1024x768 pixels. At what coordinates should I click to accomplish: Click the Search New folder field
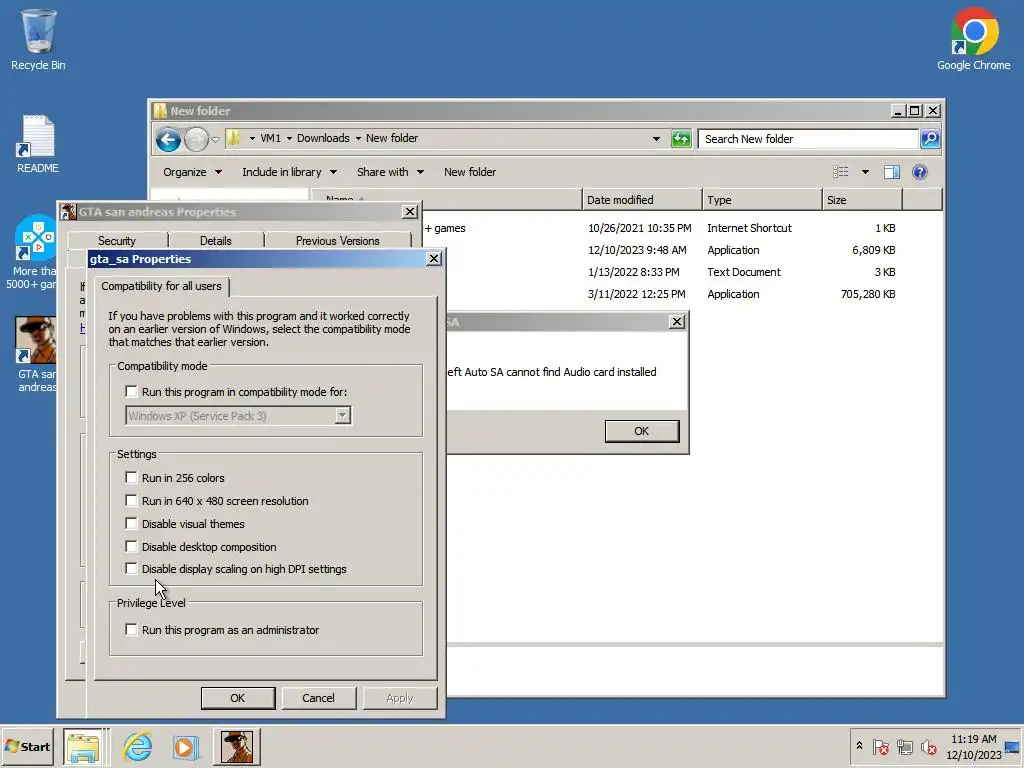coord(808,138)
